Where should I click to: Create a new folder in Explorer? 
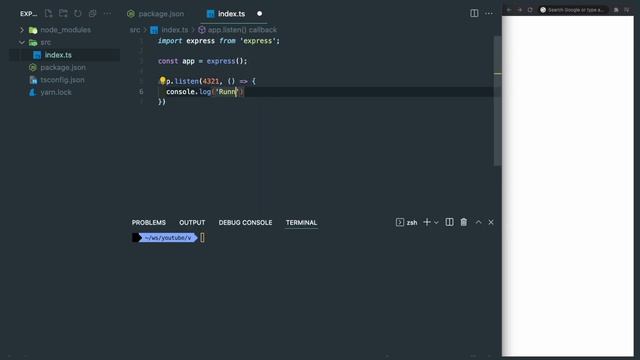coord(63,13)
